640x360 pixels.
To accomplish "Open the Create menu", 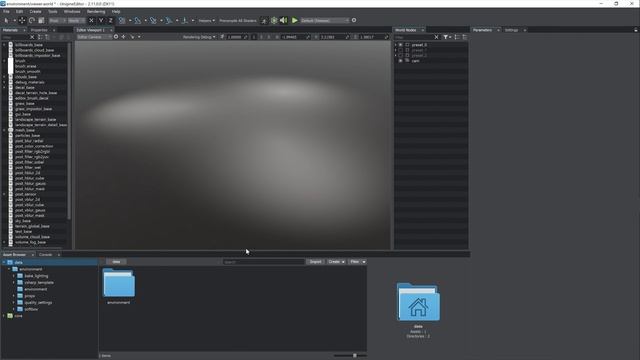I will (x=35, y=11).
